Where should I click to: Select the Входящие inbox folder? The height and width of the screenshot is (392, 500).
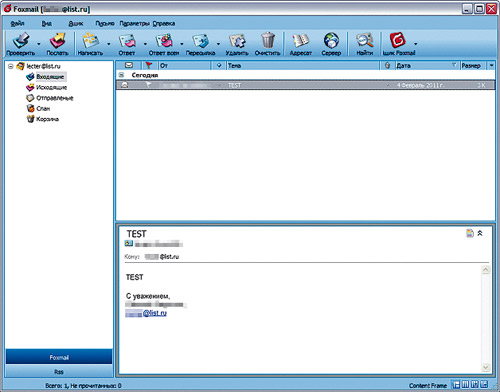coord(50,77)
